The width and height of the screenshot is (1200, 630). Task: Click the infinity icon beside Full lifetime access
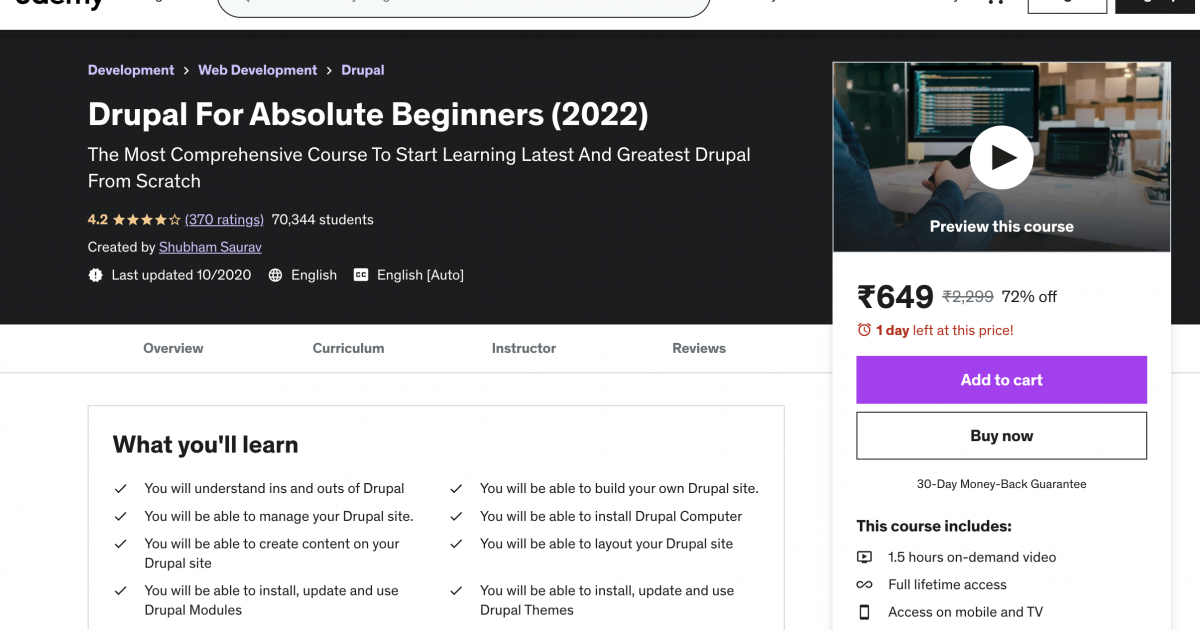pos(864,584)
